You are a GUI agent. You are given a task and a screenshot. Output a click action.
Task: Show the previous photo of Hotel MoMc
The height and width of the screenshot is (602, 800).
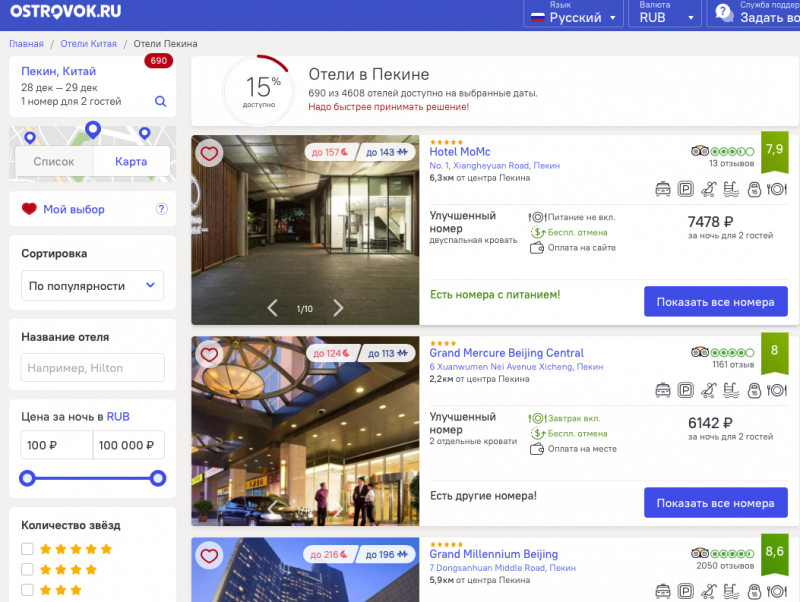pos(272,308)
